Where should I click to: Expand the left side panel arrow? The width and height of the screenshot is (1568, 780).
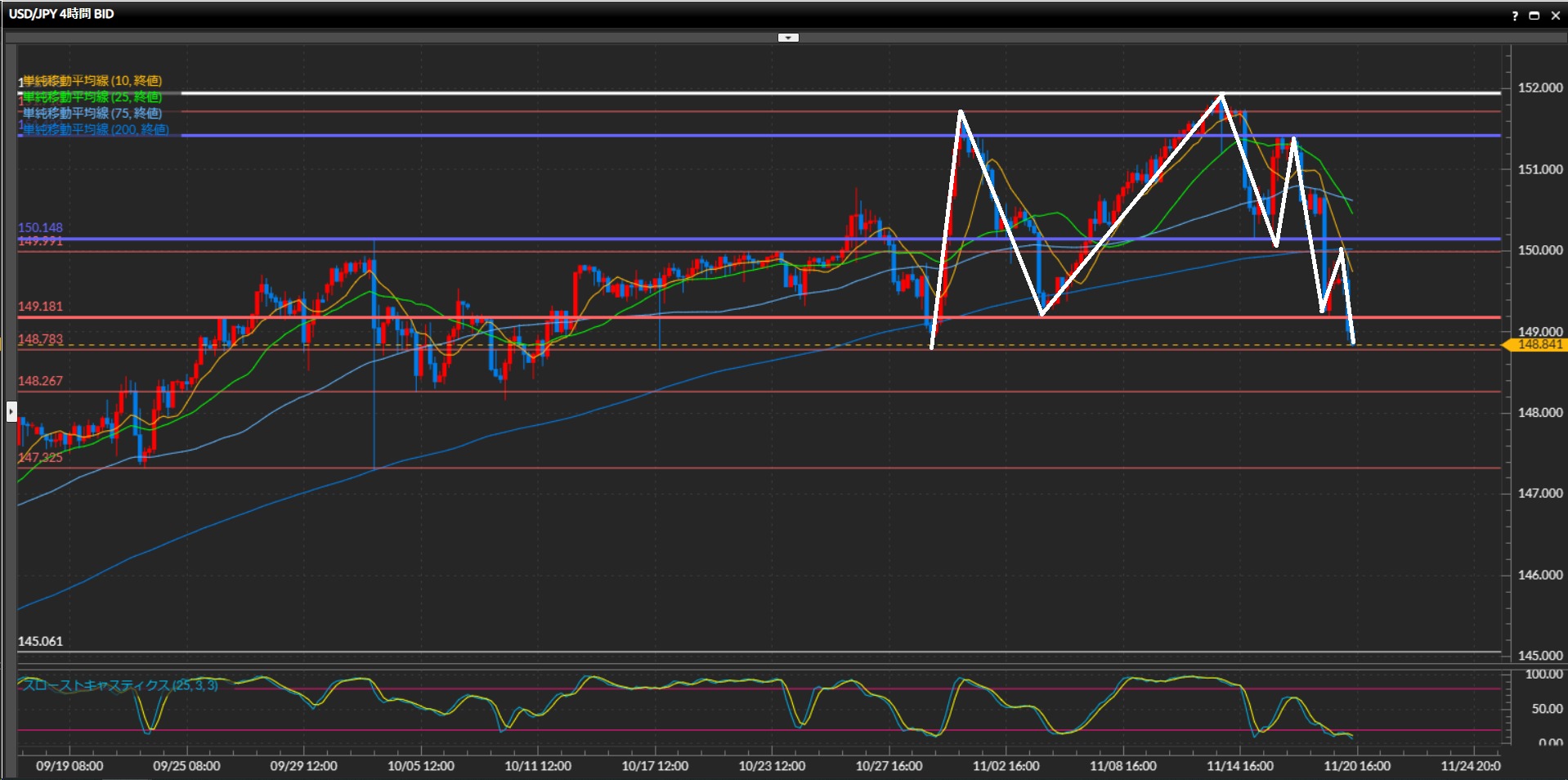pos(11,410)
